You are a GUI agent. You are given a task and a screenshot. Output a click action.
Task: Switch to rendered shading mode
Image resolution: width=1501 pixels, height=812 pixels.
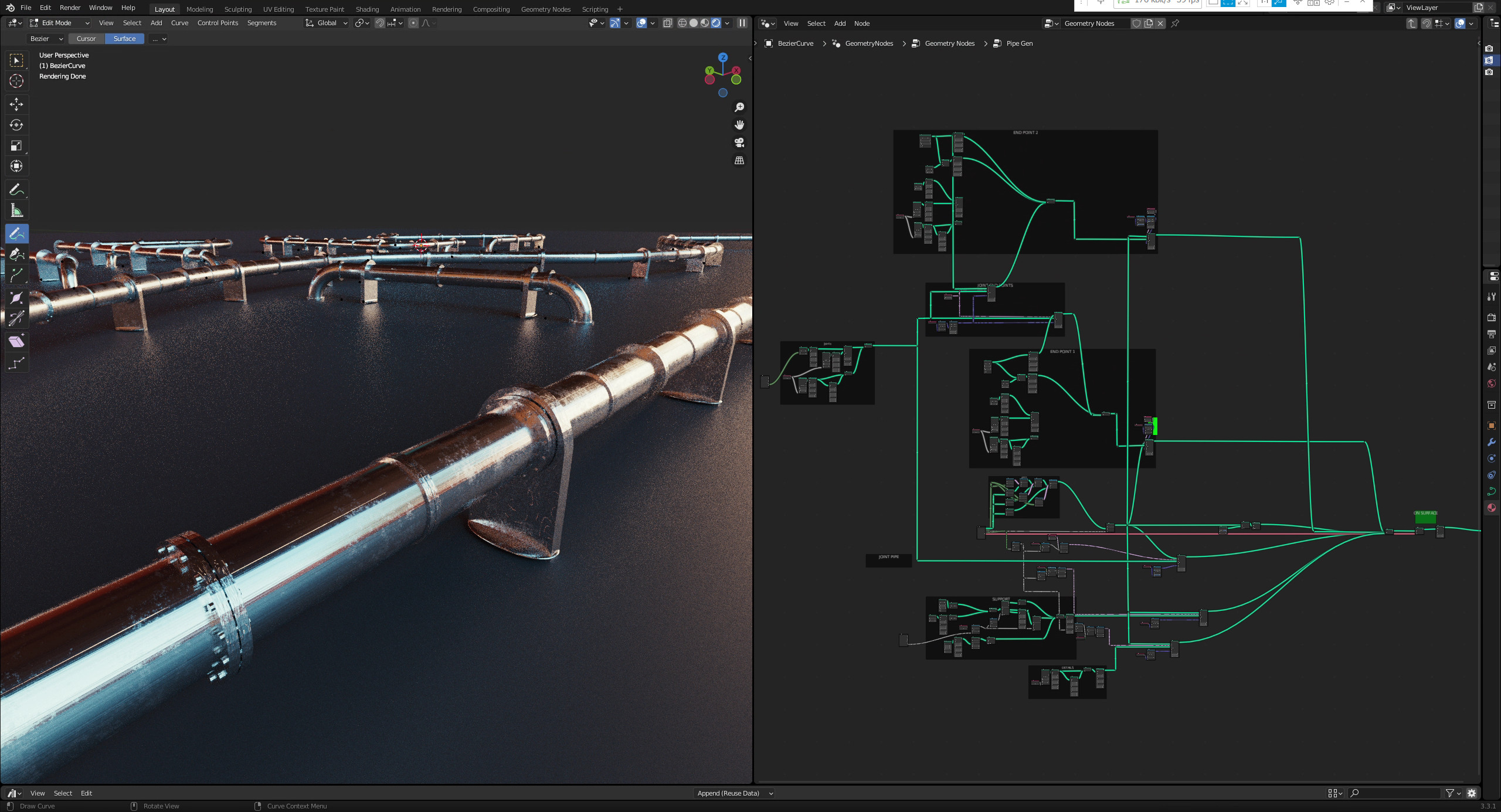716,23
